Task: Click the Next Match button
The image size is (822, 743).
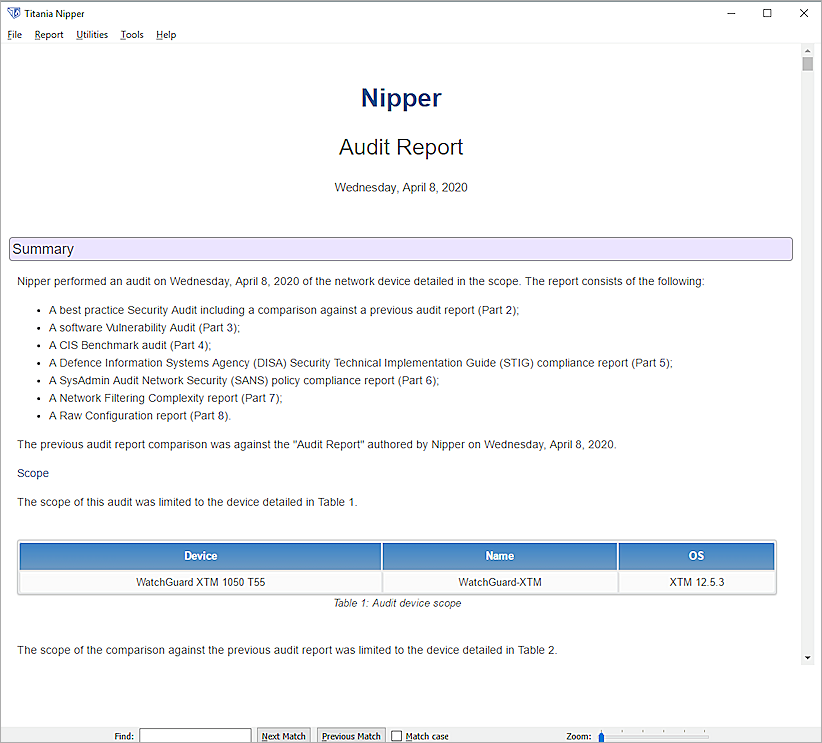Action: (x=283, y=735)
